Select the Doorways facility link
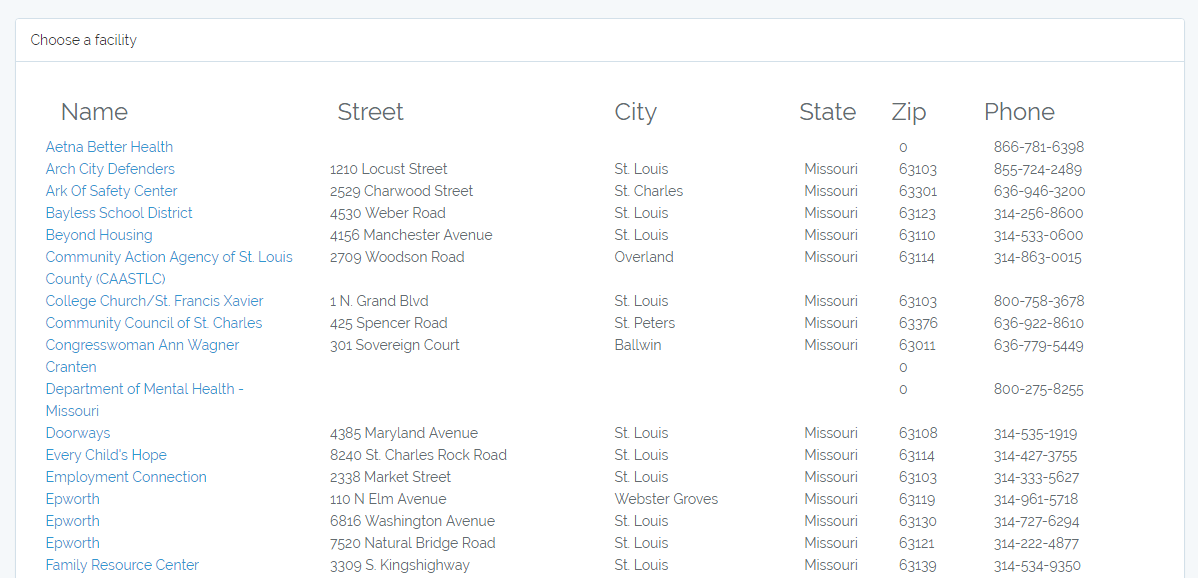This screenshot has height=578, width=1198. pyautogui.click(x=78, y=433)
